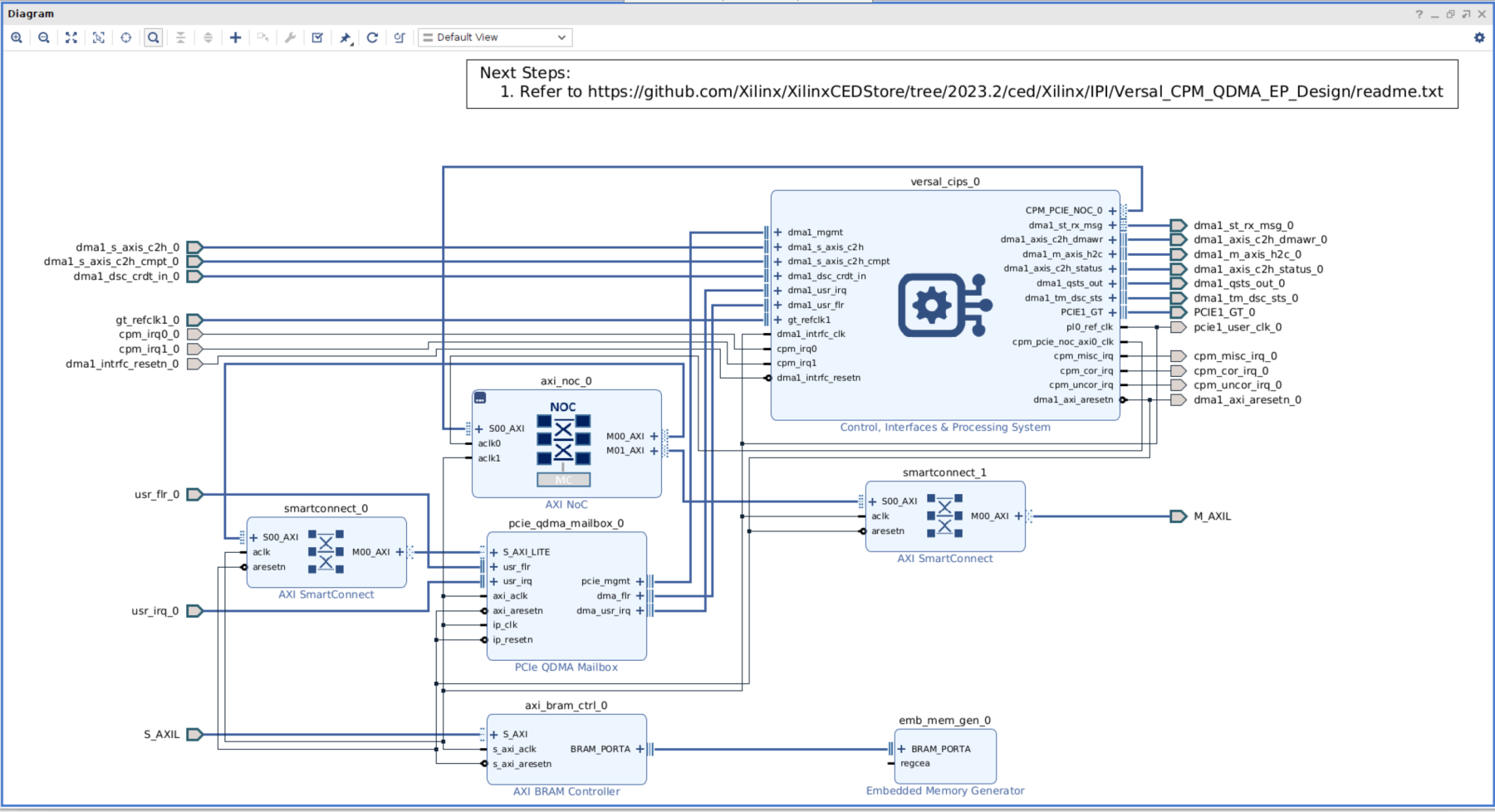
Task: Open diagram settings with the gear icon
Action: [1479, 37]
